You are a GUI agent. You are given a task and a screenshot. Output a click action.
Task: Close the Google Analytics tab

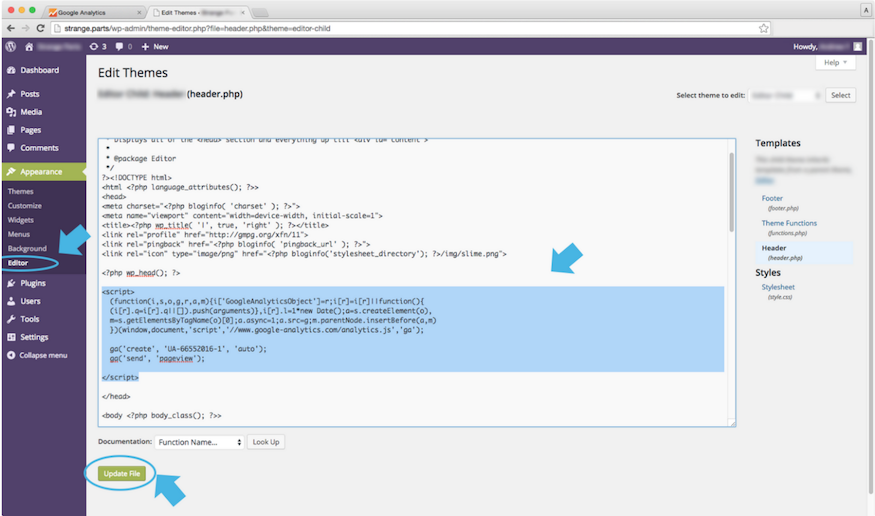[x=139, y=12]
